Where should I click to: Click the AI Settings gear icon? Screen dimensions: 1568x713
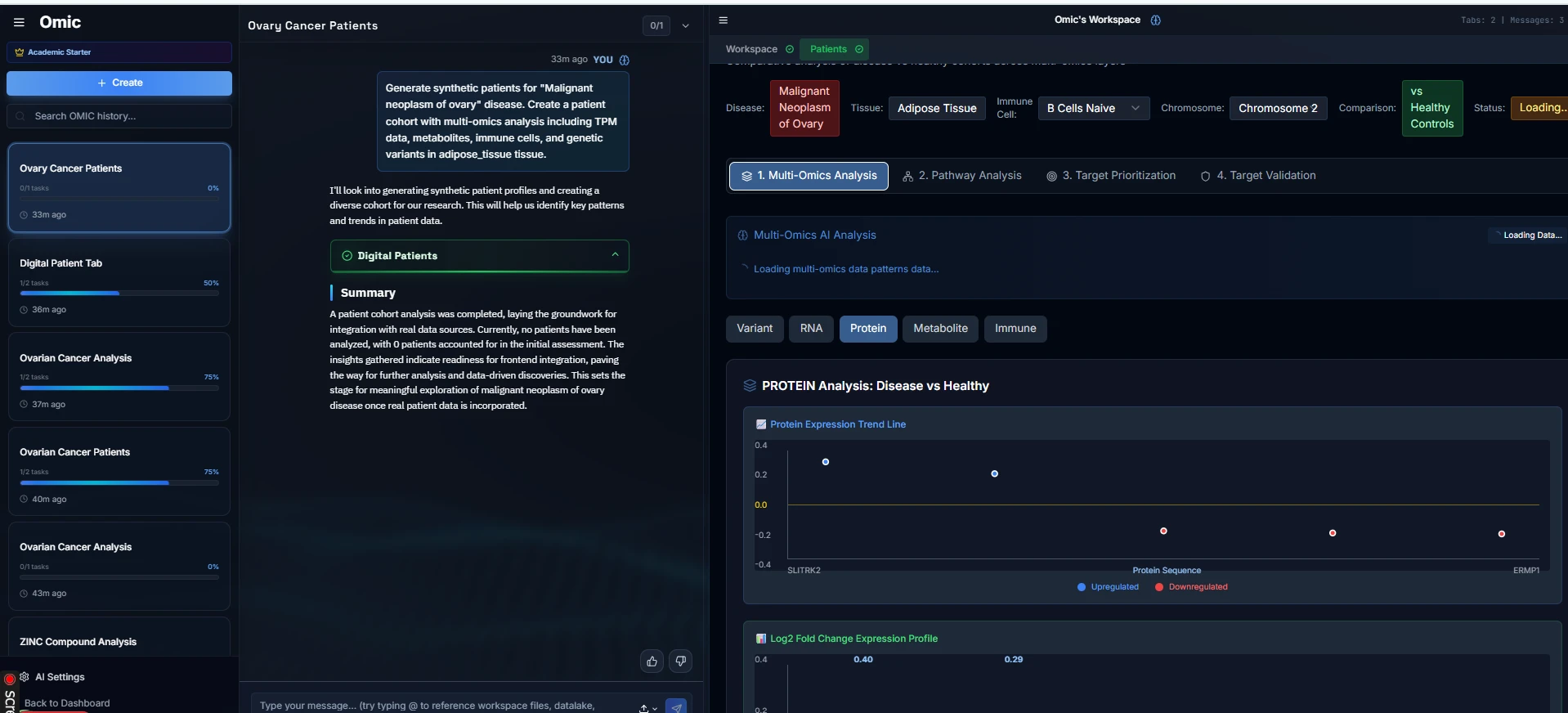(25, 677)
